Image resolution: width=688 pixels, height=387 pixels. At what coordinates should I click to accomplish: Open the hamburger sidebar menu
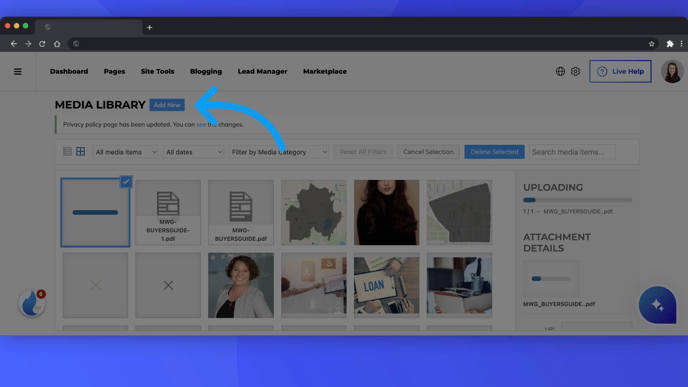tap(18, 72)
